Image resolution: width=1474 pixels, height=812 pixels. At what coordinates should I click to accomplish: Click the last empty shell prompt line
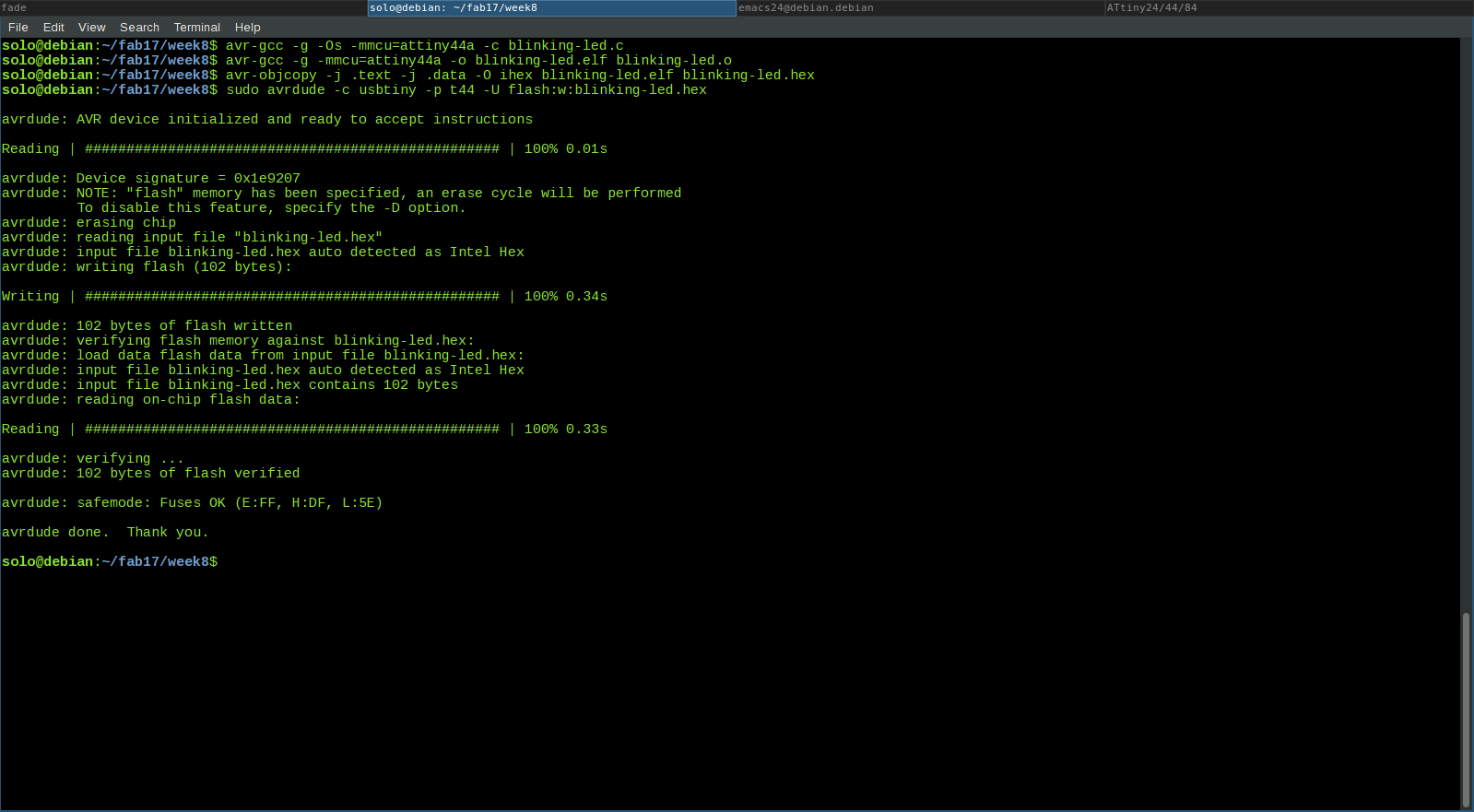110,561
